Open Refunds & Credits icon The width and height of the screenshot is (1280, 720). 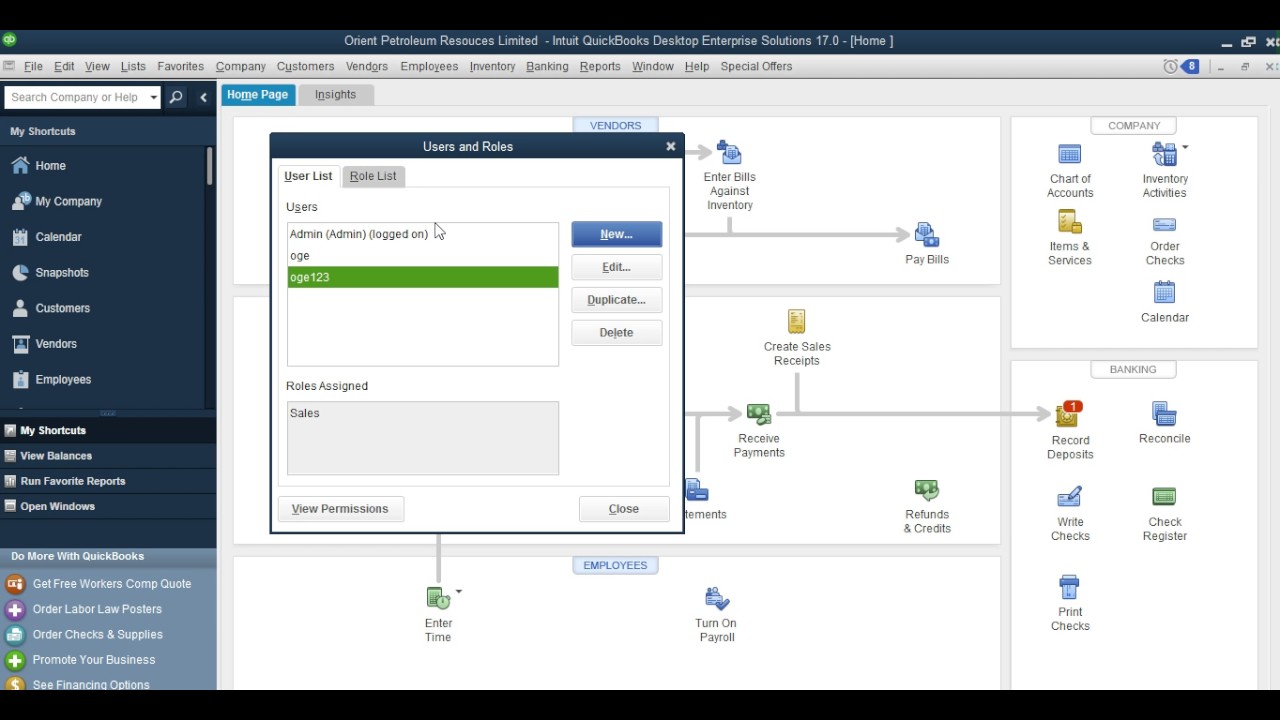pos(927,490)
